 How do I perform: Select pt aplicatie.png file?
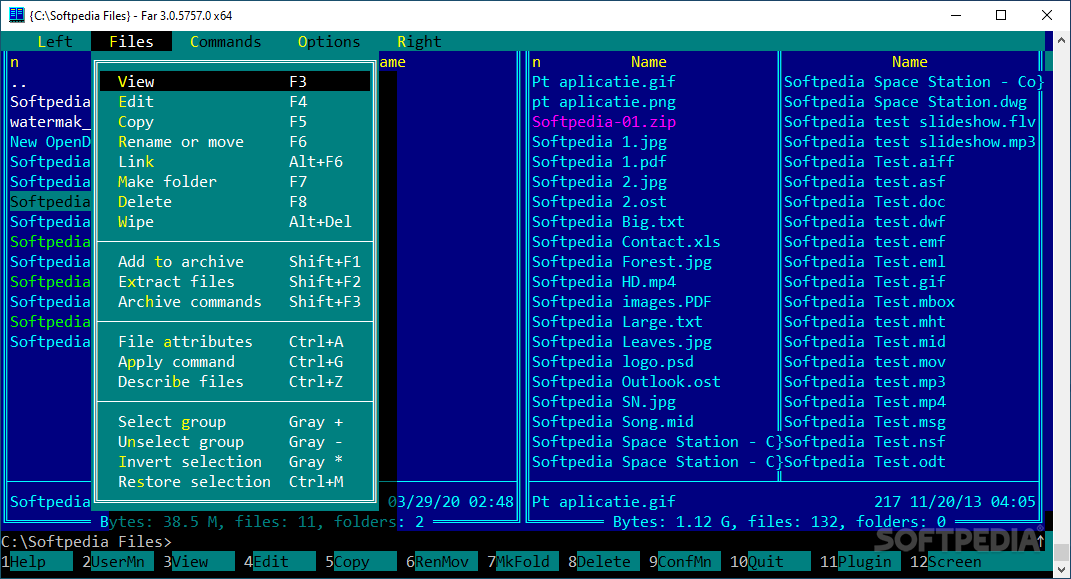(604, 102)
